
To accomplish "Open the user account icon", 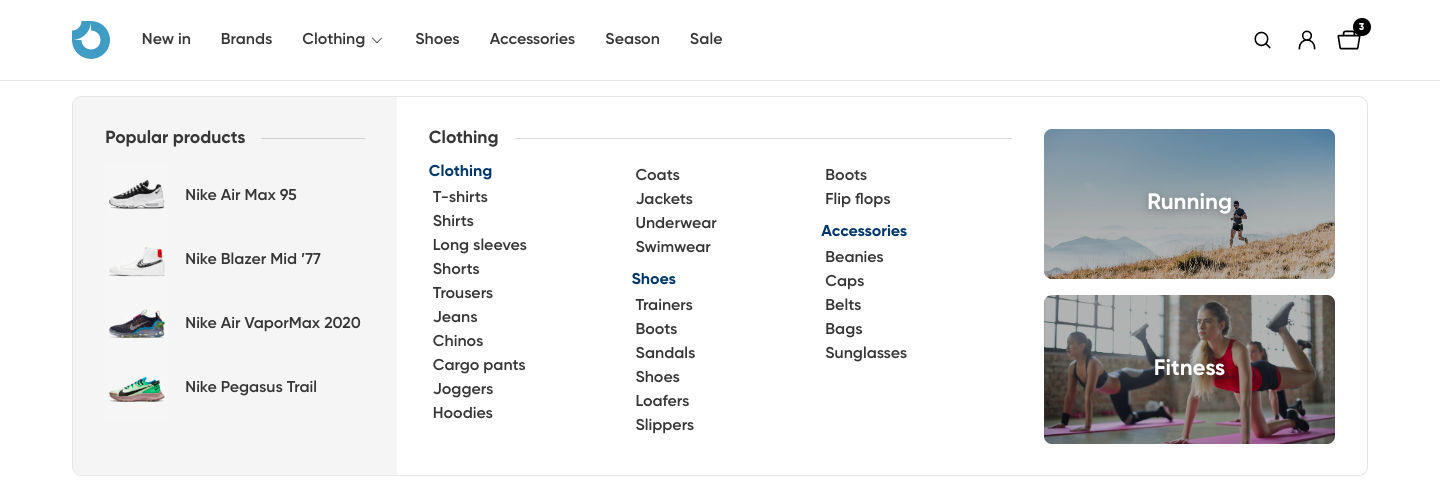I will click(1306, 40).
